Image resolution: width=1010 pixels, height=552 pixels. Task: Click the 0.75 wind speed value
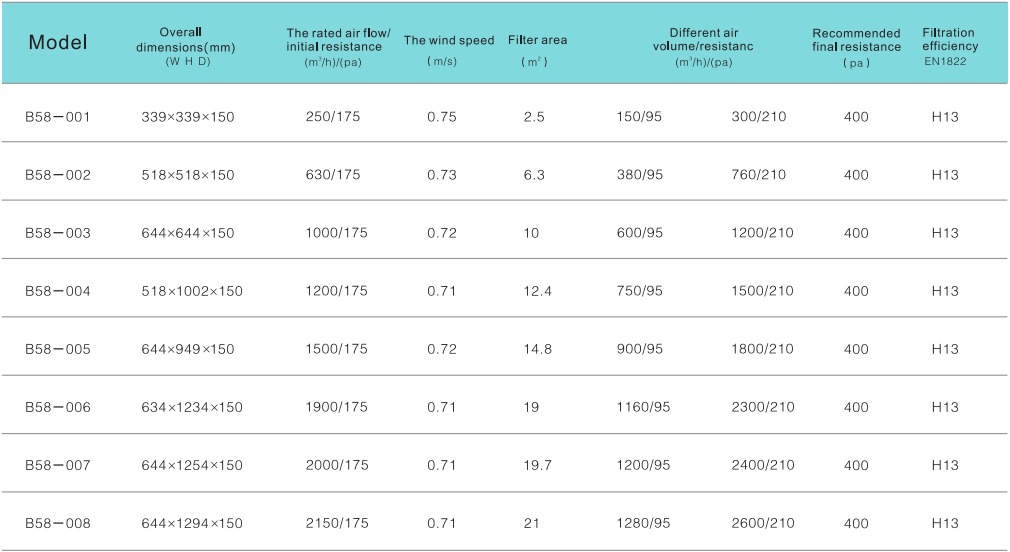coord(441,117)
